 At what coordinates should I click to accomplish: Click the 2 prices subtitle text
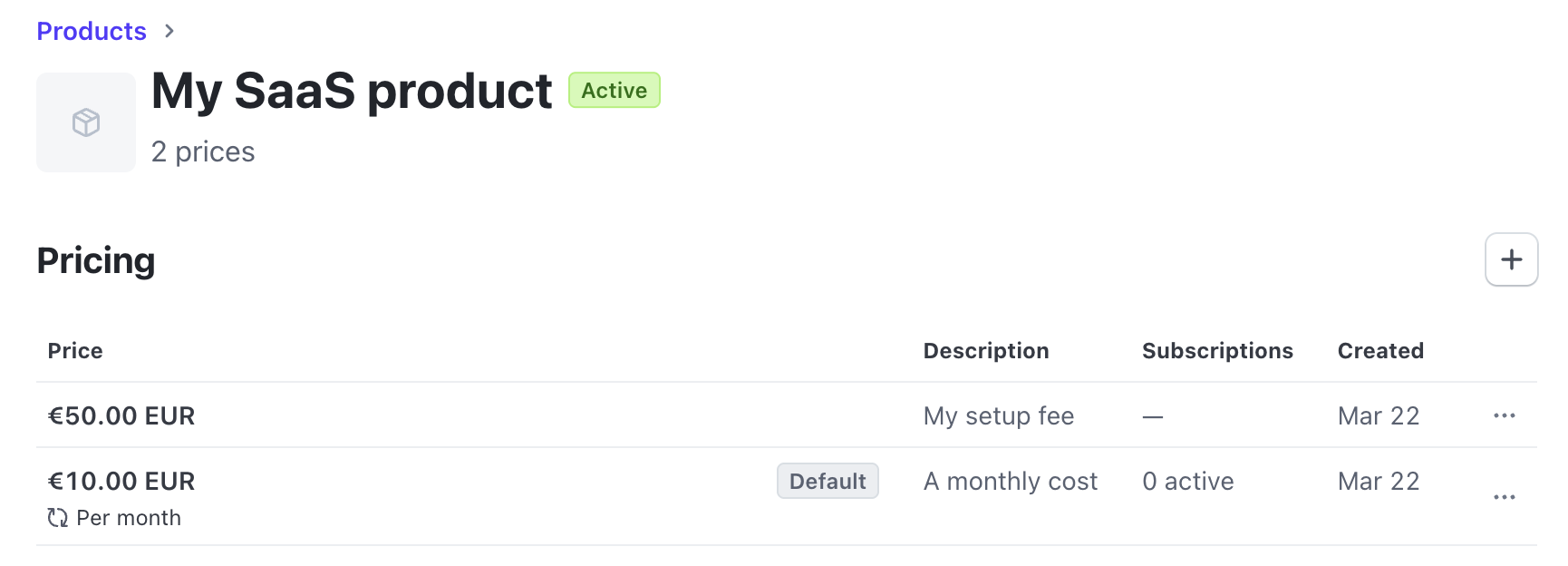pyautogui.click(x=203, y=152)
